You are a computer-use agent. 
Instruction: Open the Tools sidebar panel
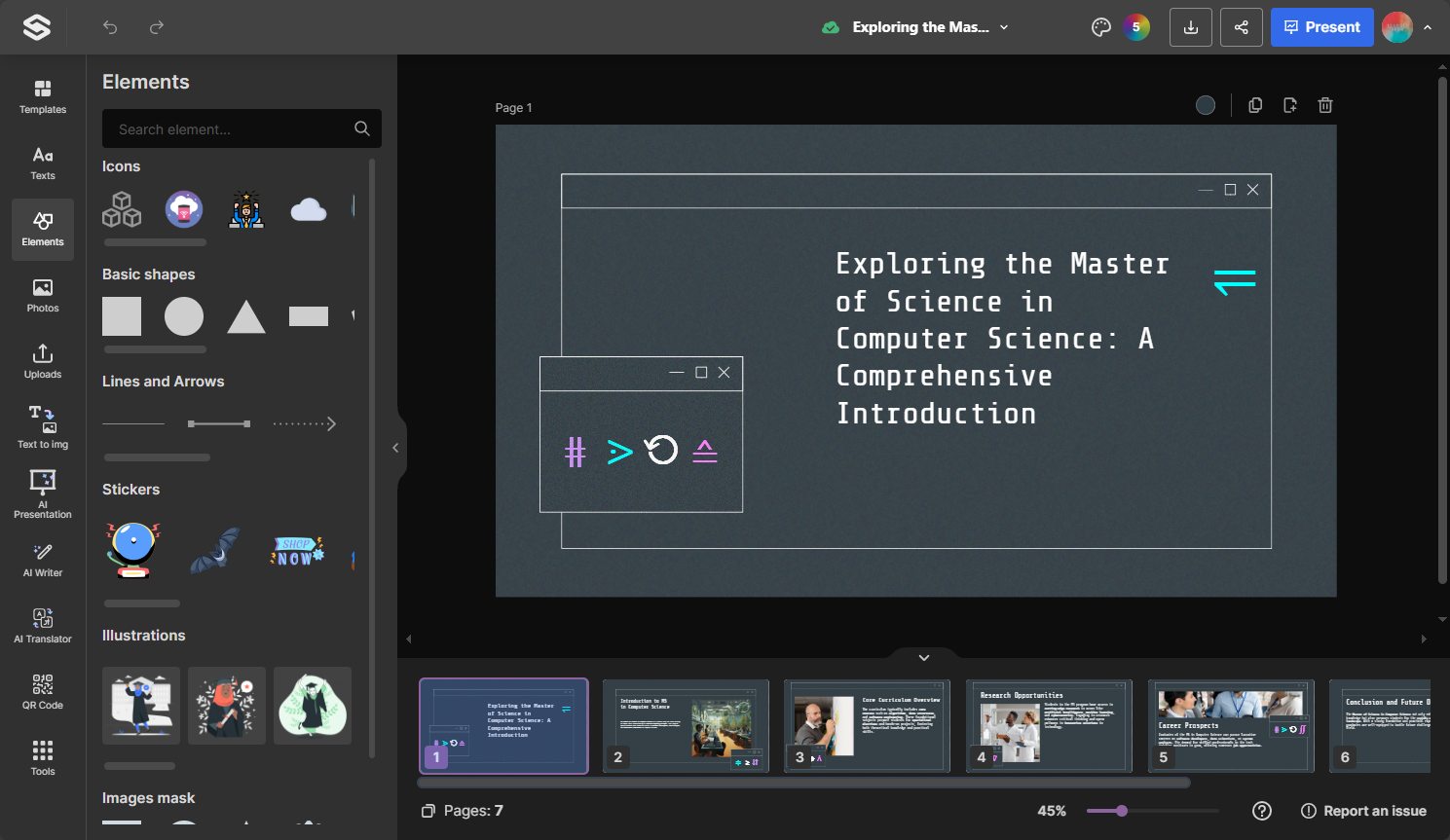(x=43, y=759)
